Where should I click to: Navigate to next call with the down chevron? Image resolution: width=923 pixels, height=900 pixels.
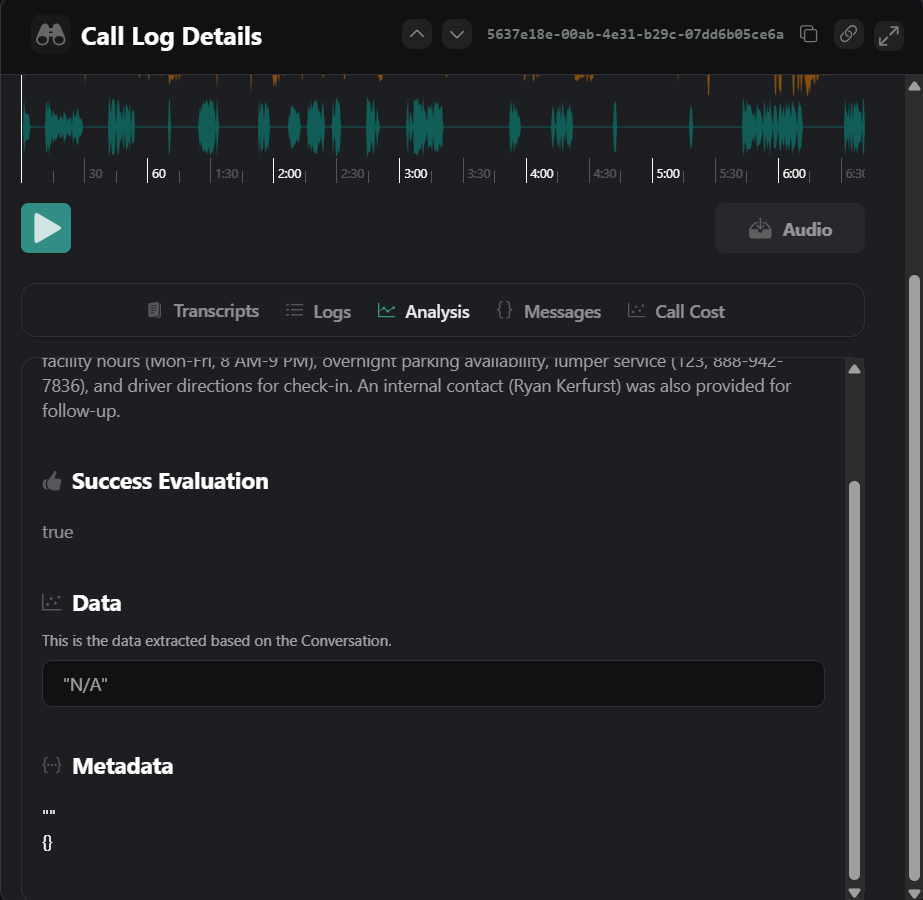[x=456, y=33]
